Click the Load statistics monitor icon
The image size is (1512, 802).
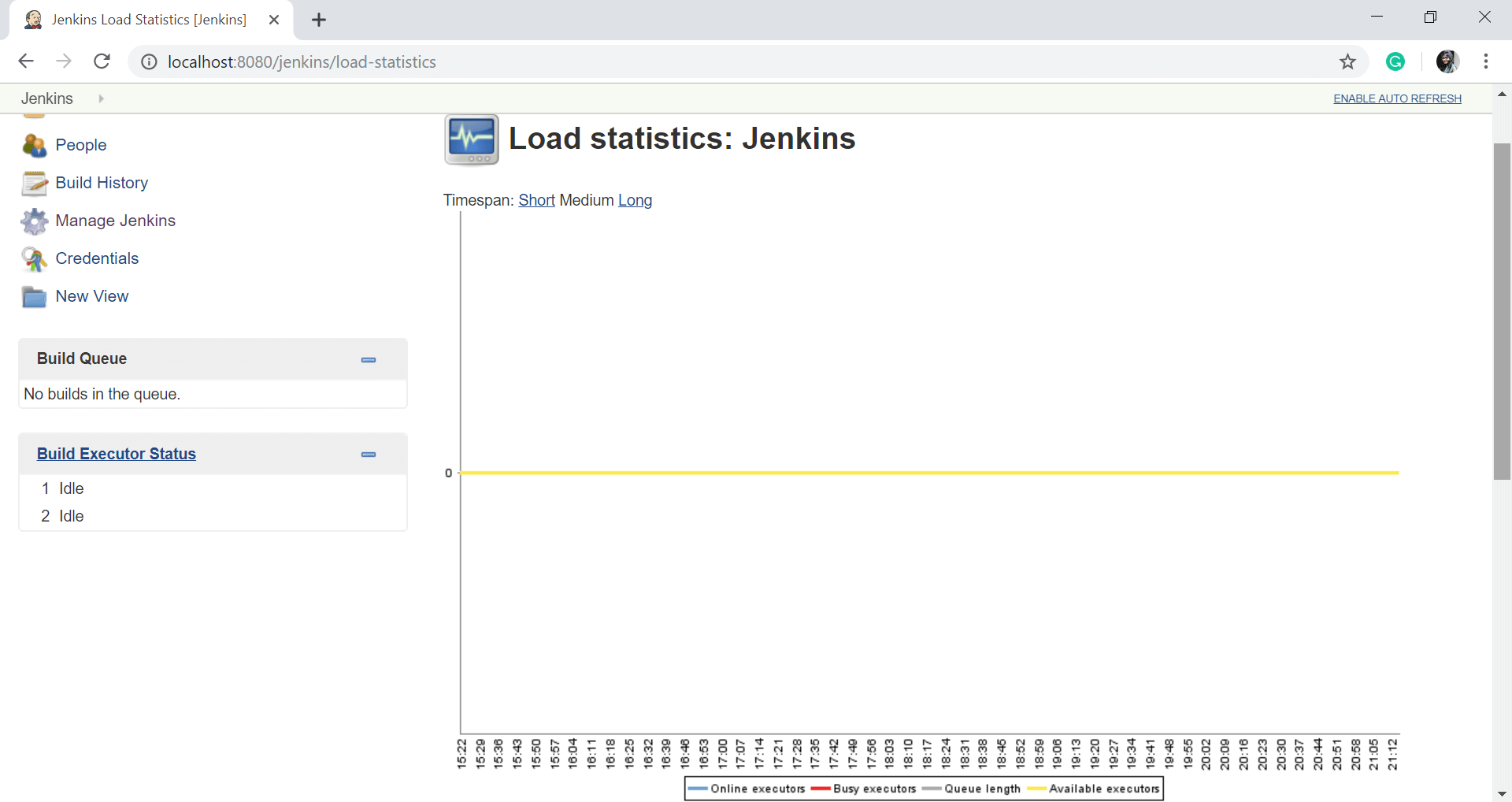point(472,139)
